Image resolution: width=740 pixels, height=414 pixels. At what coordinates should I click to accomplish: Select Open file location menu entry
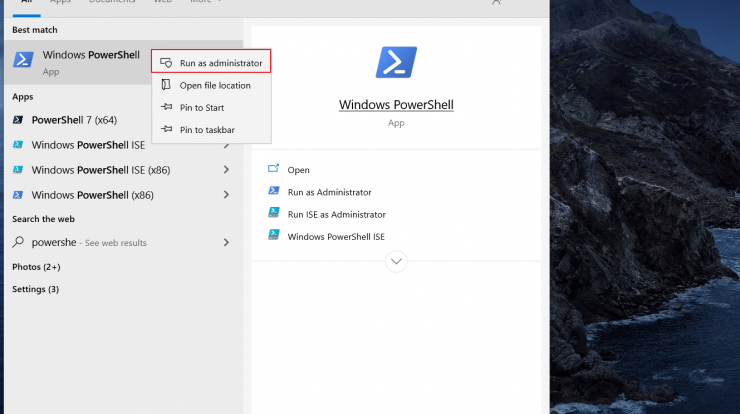pos(211,85)
